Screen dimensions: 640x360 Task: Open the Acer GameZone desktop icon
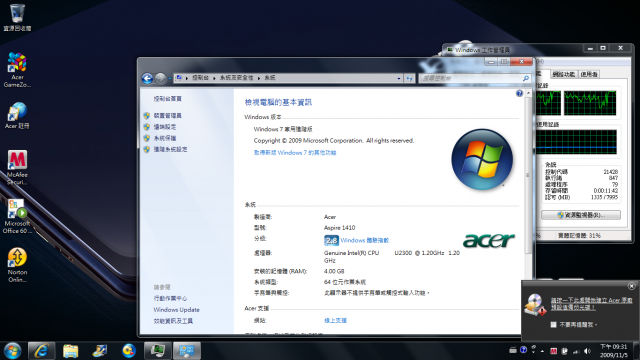point(17,69)
